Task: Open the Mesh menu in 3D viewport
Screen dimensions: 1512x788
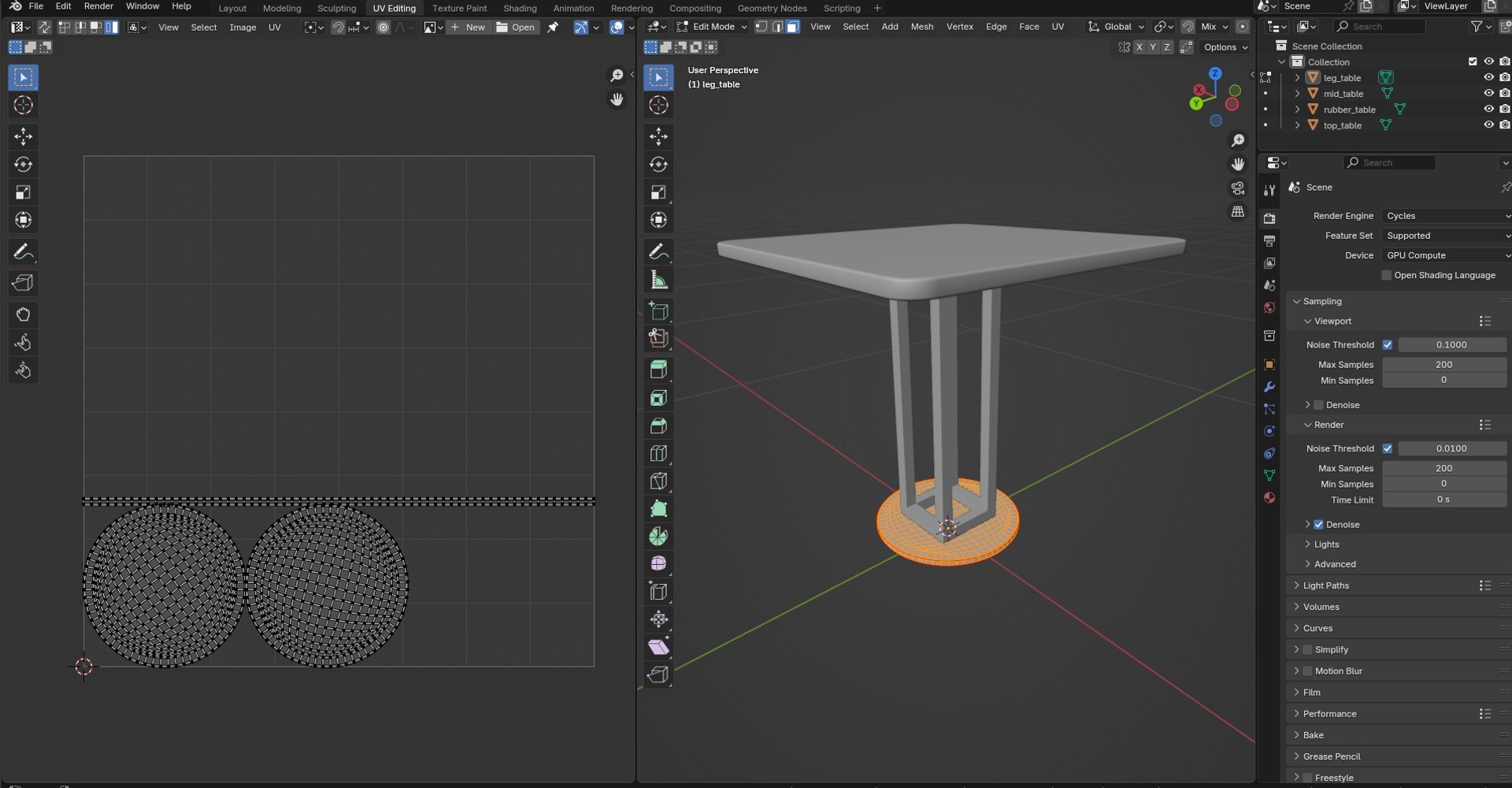Action: click(x=921, y=27)
